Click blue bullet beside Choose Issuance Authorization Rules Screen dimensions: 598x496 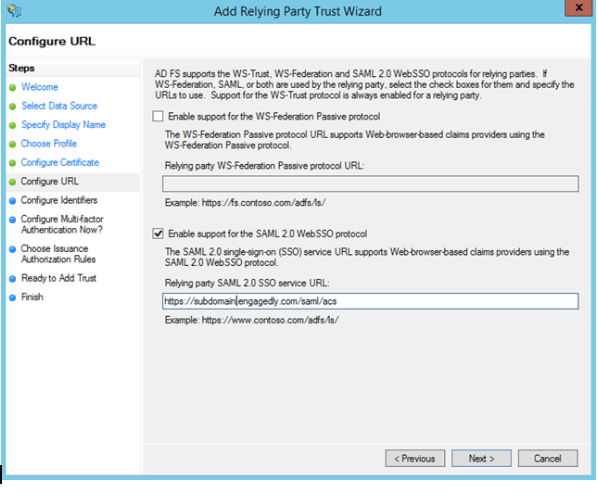click(x=13, y=249)
